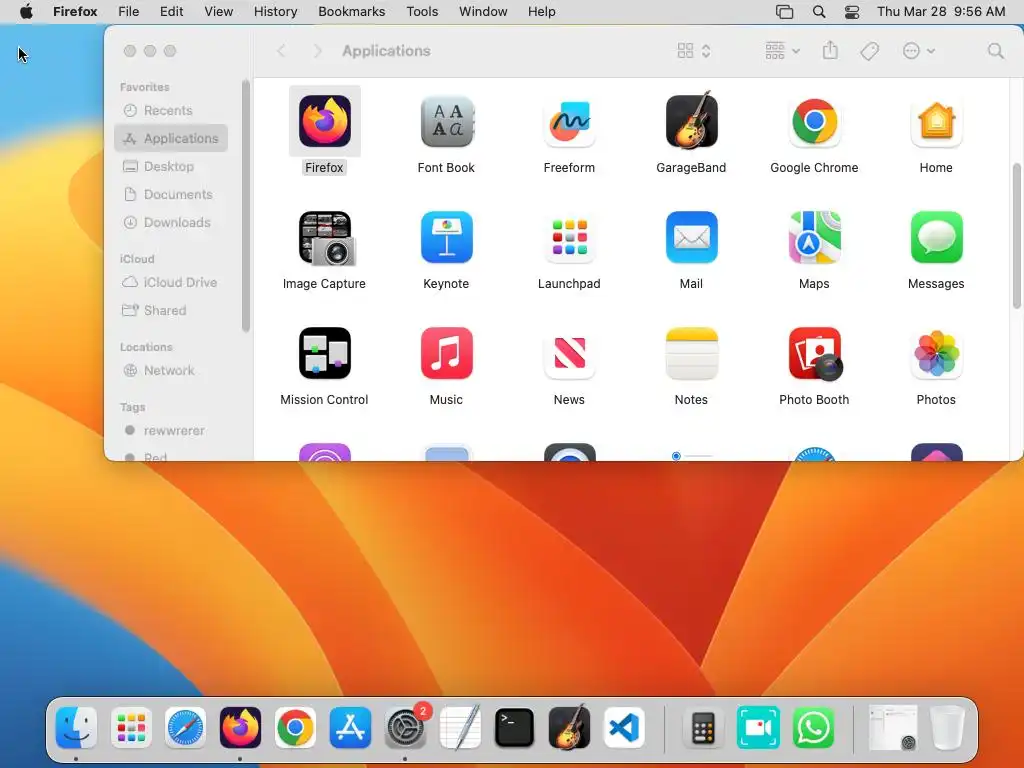Choose the Messages app icon
Screen dimensions: 1024x768
pyautogui.click(x=936, y=237)
